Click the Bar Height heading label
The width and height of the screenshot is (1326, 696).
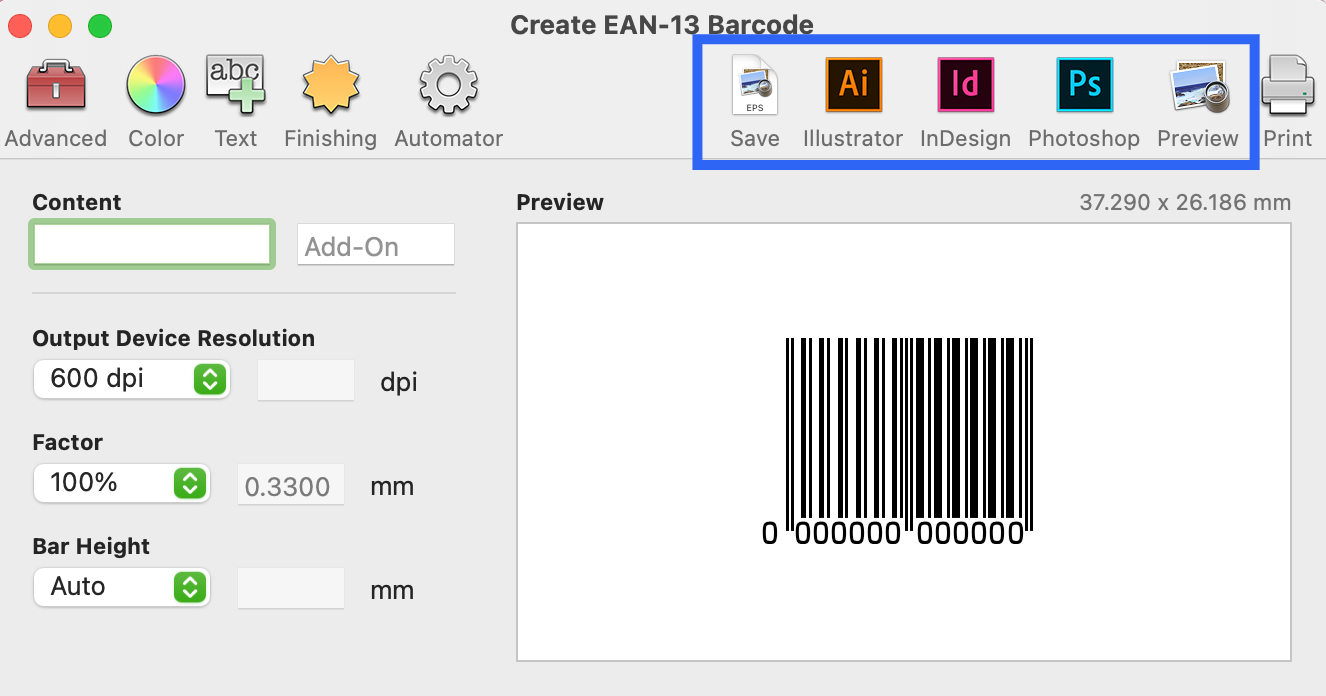tap(91, 546)
